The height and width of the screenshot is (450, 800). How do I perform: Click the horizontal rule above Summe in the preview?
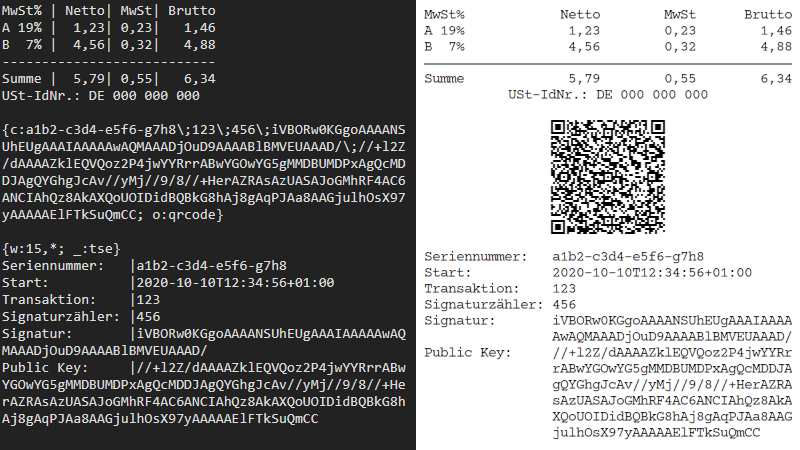tap(608, 64)
